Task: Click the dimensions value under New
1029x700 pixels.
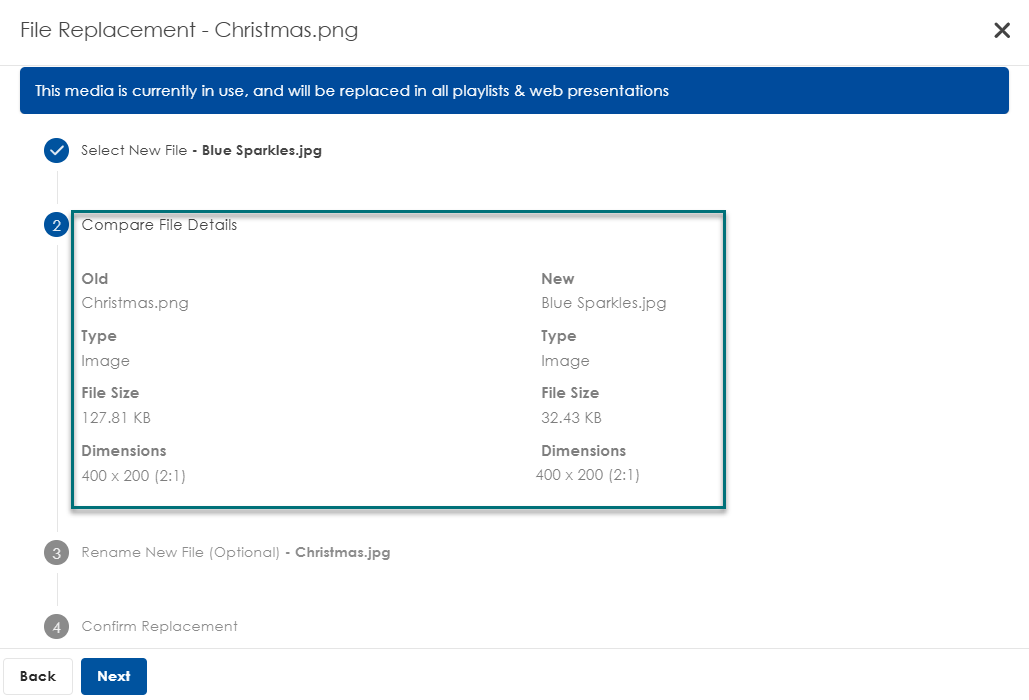Action: [x=587, y=475]
